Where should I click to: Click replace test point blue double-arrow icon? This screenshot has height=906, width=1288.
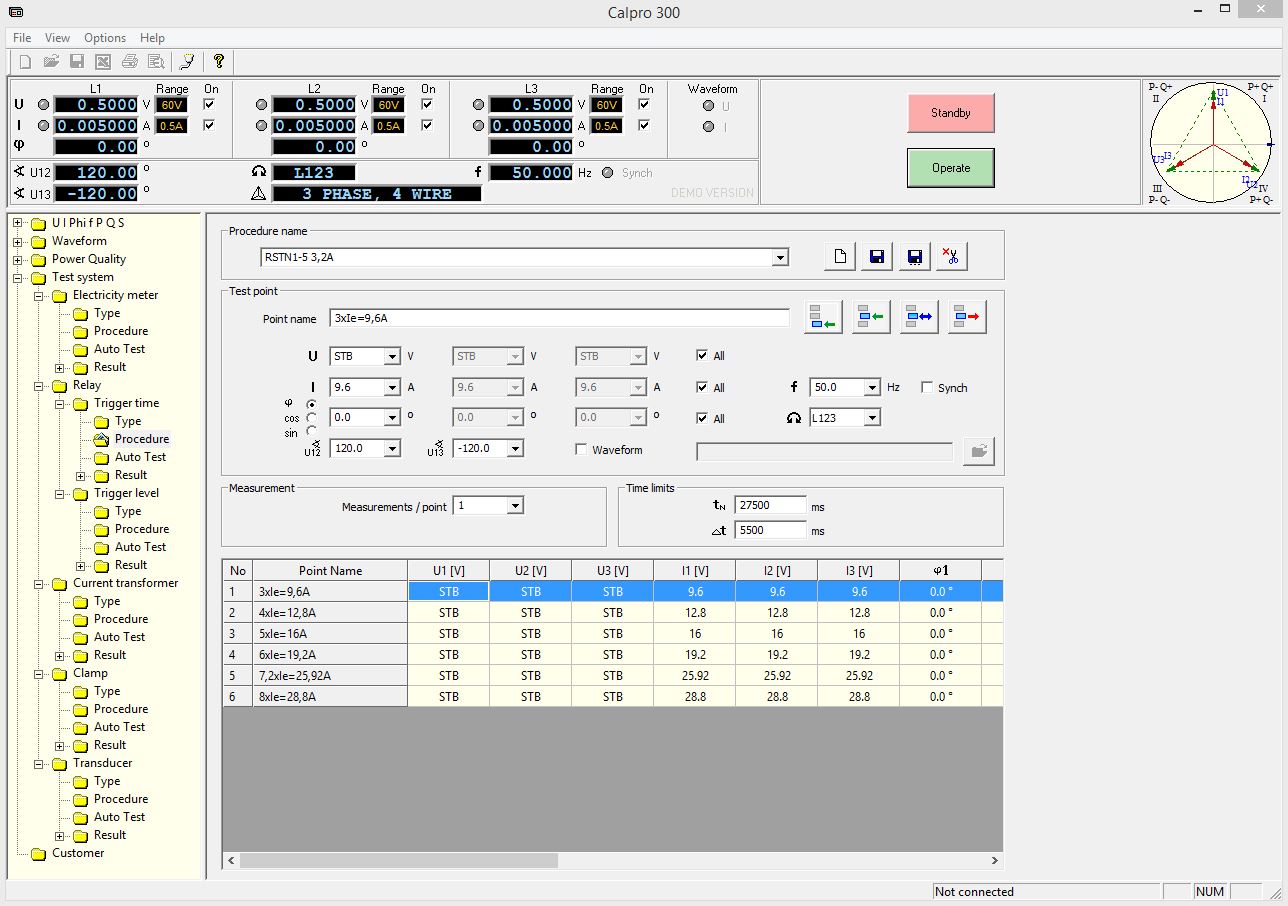point(919,317)
